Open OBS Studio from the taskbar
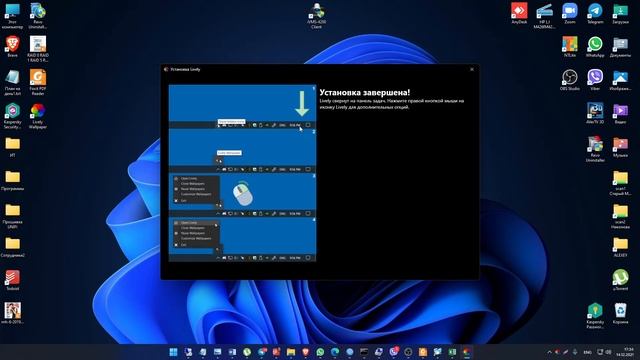640x360 pixels. [x=408, y=352]
